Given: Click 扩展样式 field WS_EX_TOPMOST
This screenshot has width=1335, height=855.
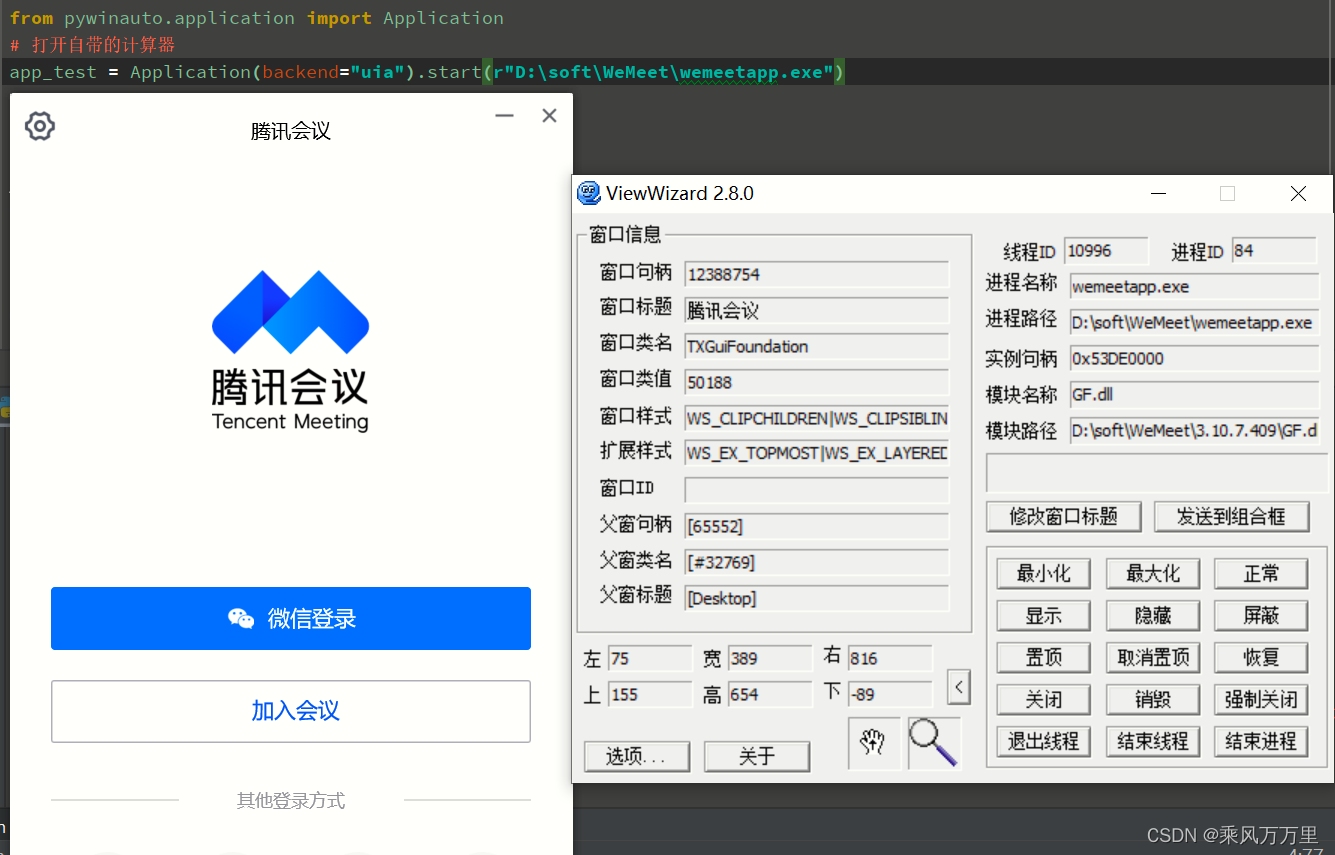Looking at the screenshot, I should pos(817,454).
